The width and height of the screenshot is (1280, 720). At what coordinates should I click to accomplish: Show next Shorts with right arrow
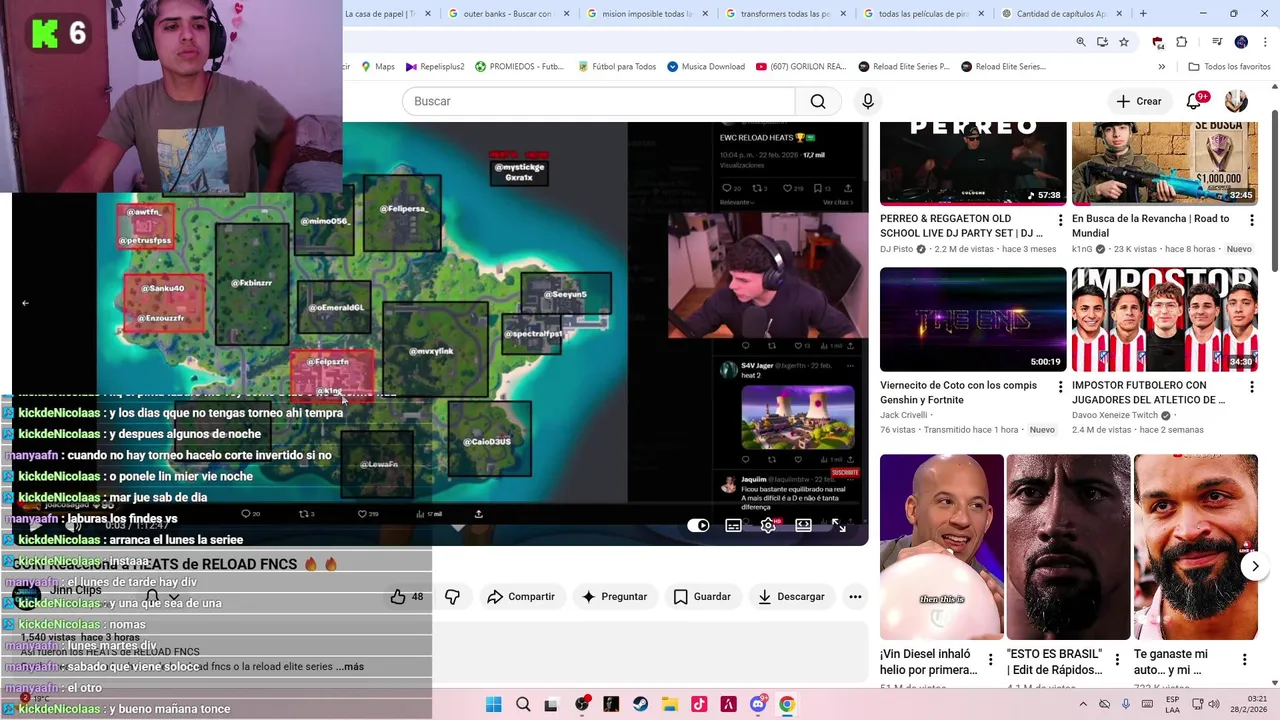pyautogui.click(x=1255, y=566)
